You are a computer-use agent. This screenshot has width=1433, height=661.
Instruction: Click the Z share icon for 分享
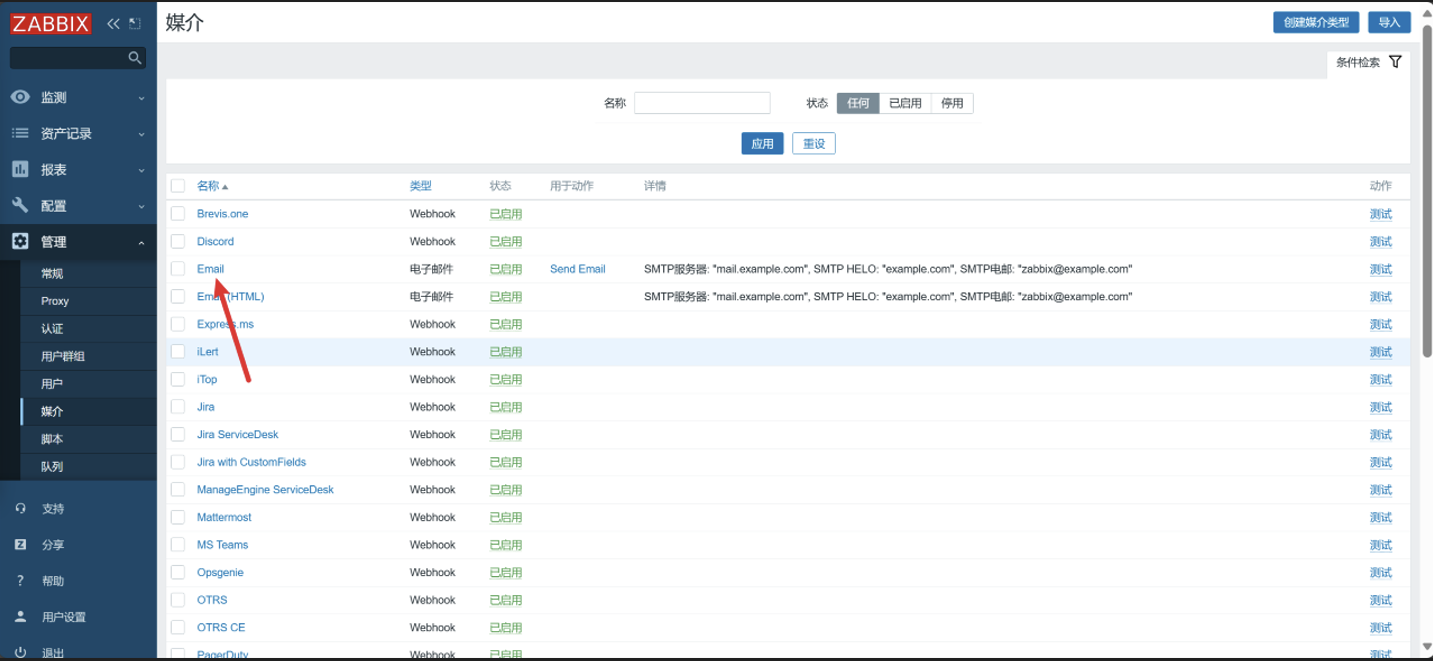pyautogui.click(x=20, y=545)
